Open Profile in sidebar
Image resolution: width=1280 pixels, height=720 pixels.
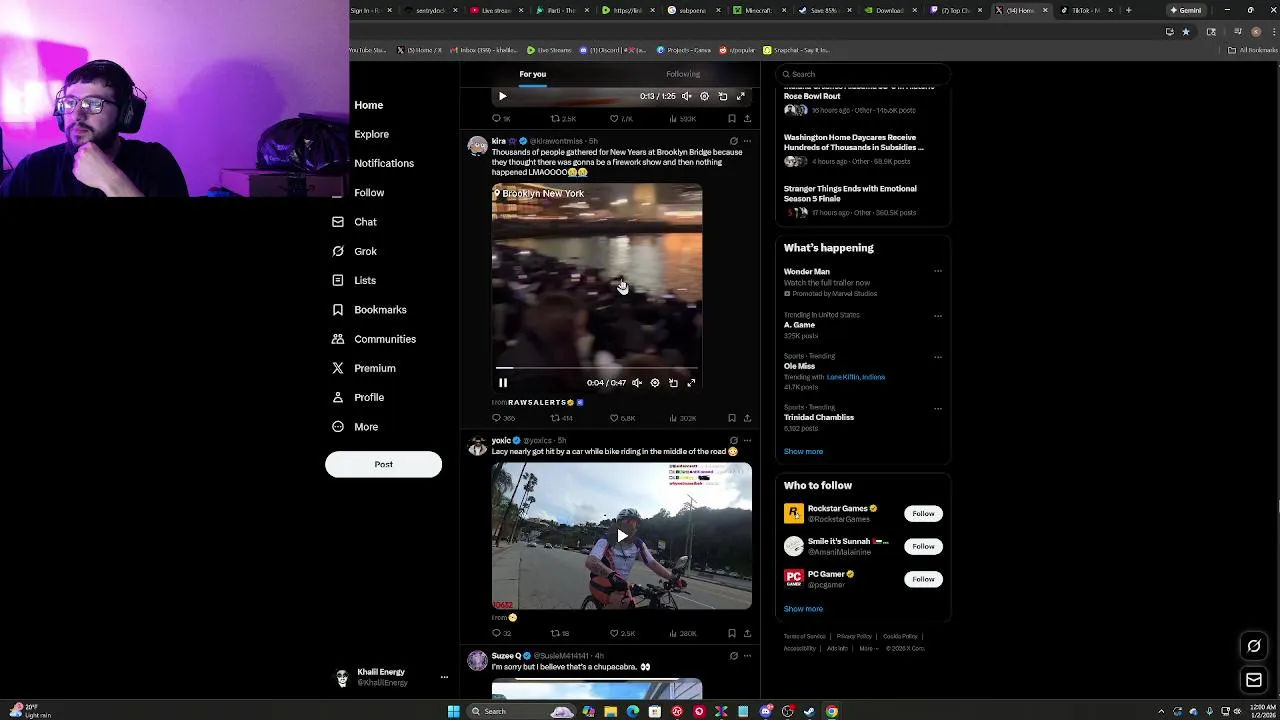[358, 397]
